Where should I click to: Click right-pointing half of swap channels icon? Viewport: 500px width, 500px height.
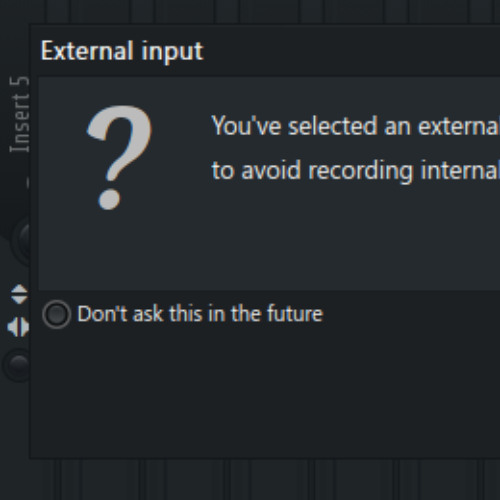(24, 327)
